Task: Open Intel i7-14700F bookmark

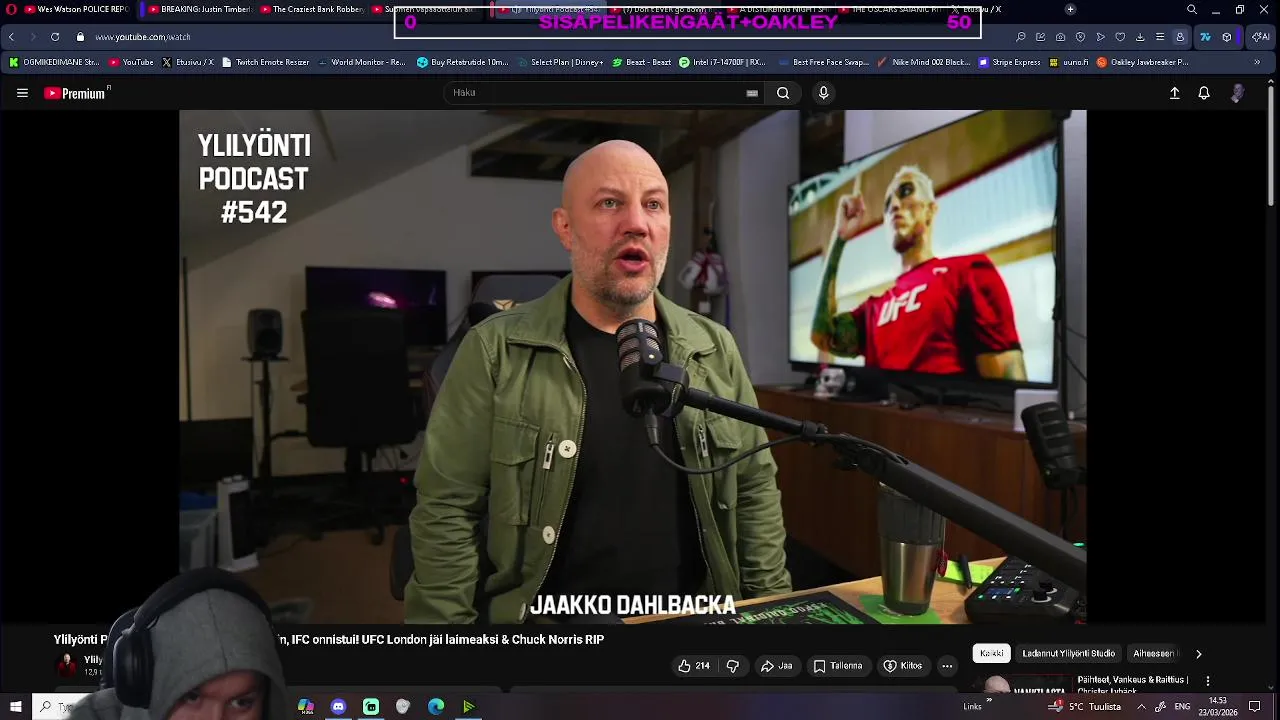Action: pos(722,62)
